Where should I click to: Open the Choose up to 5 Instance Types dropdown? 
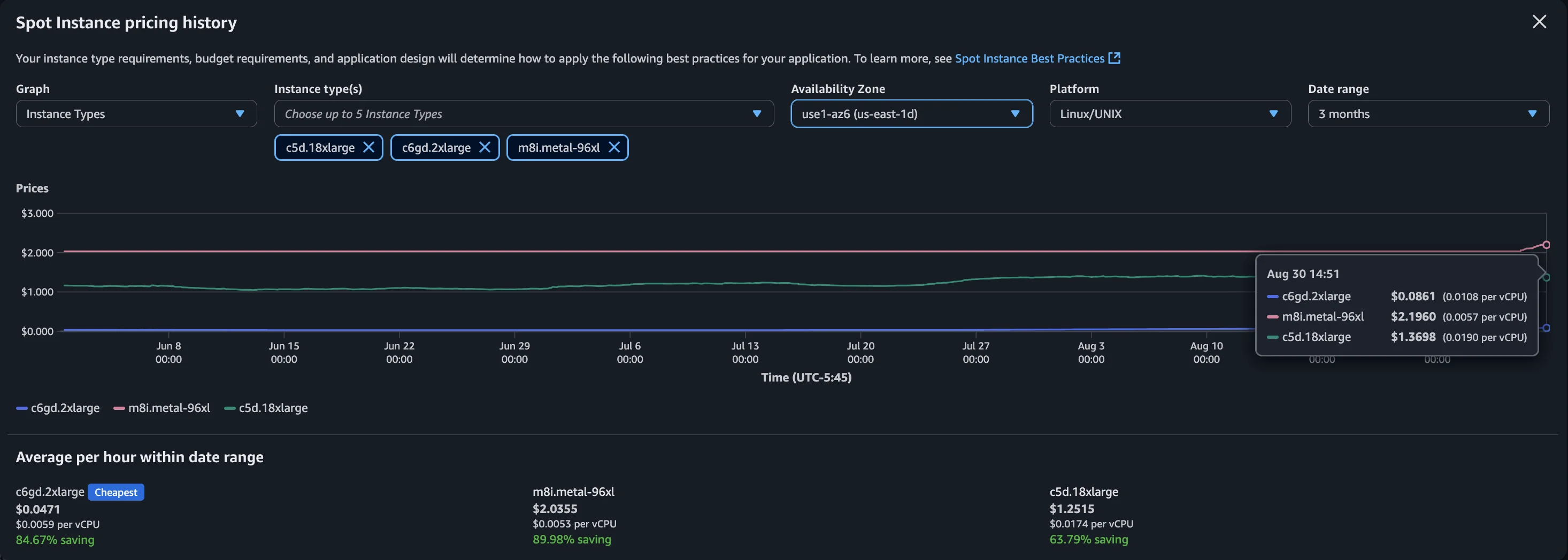point(524,114)
